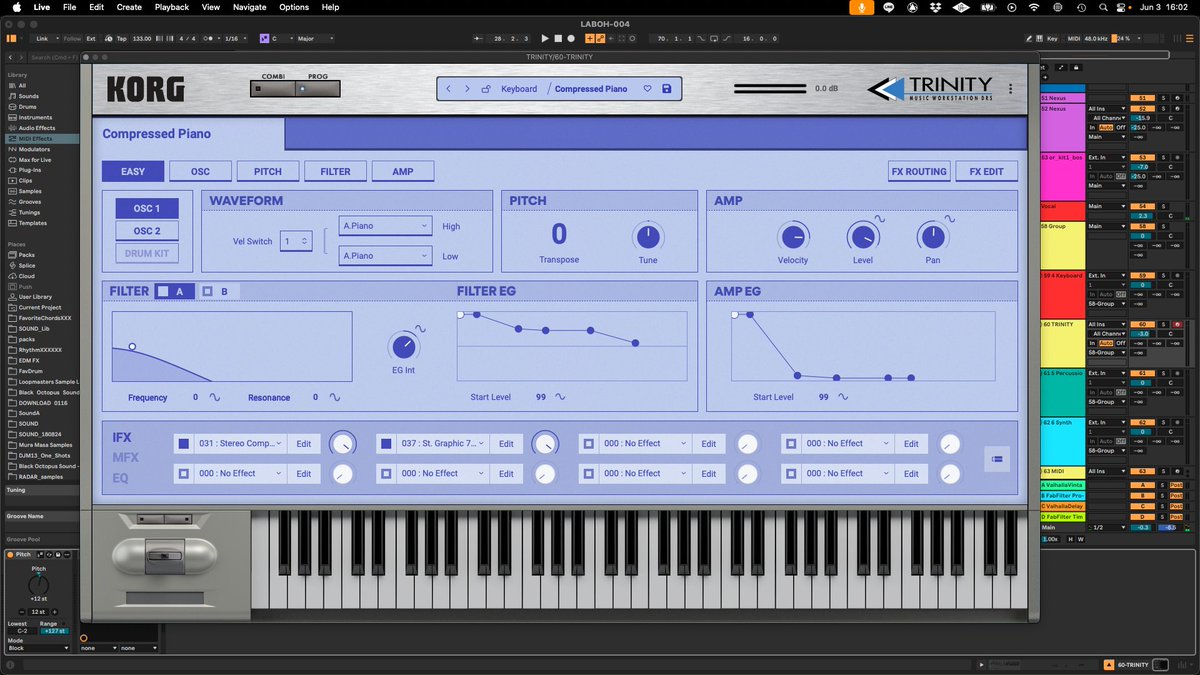
Task: Open Splice in browser Places
Action: (x=26, y=265)
